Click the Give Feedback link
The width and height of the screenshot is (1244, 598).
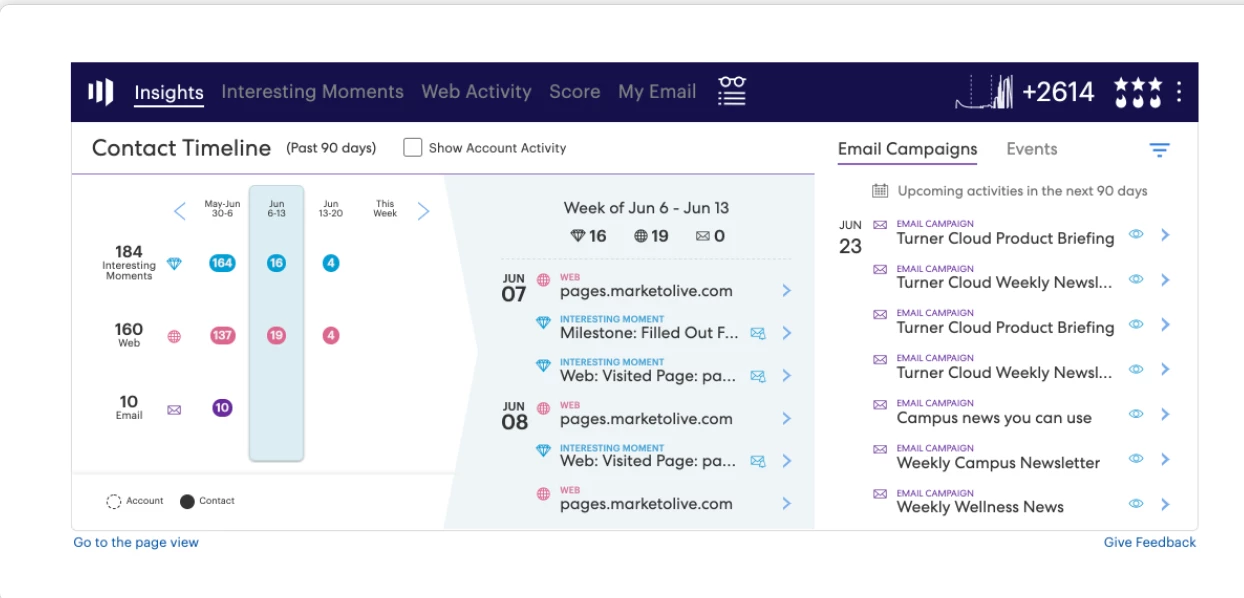(x=1150, y=543)
